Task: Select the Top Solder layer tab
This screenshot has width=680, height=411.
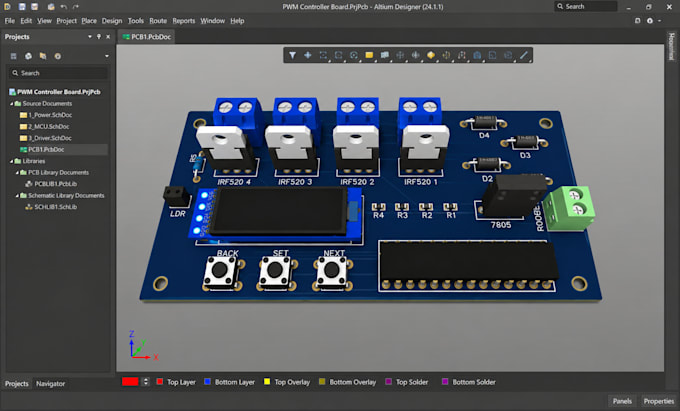Action: tap(407, 382)
